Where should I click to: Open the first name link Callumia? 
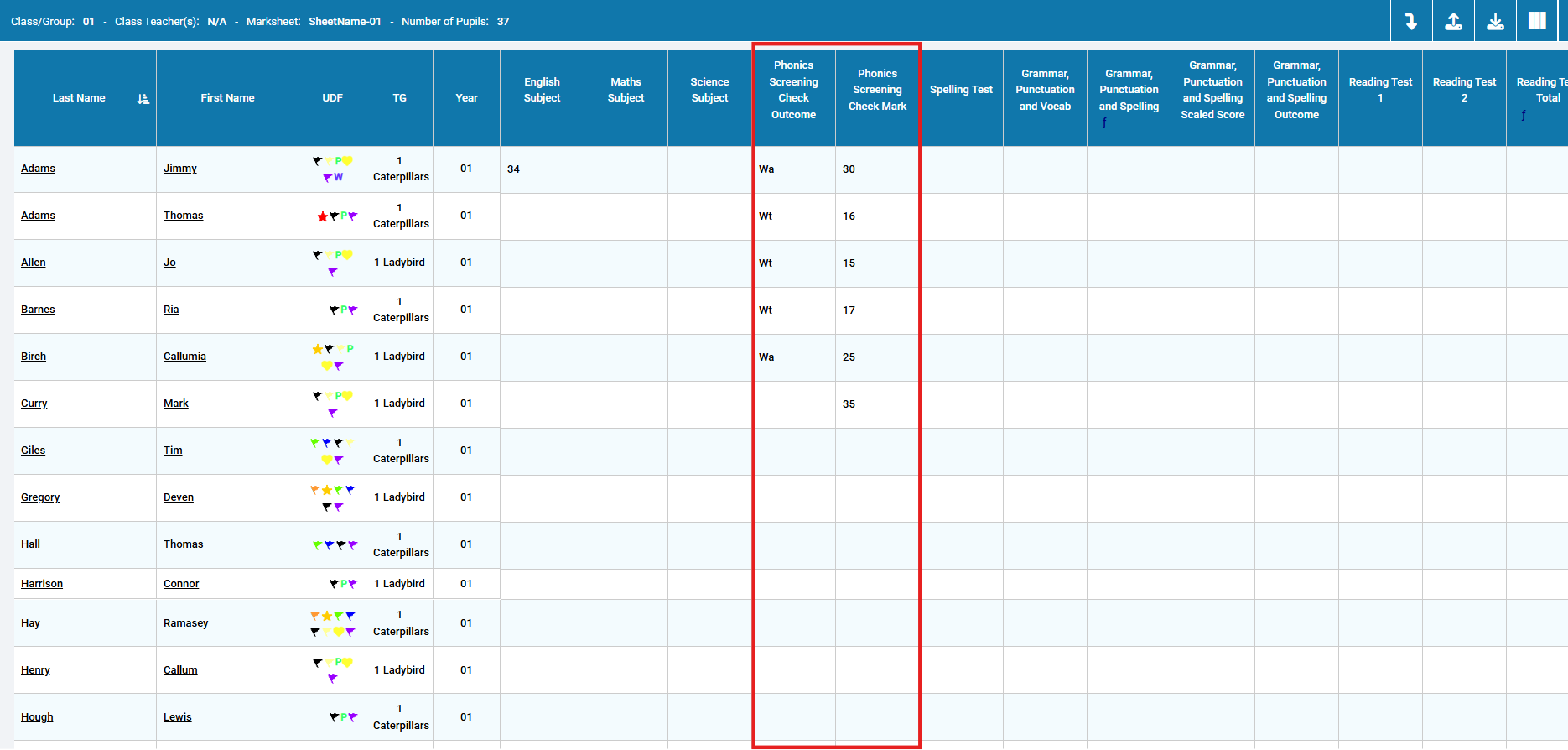point(184,357)
